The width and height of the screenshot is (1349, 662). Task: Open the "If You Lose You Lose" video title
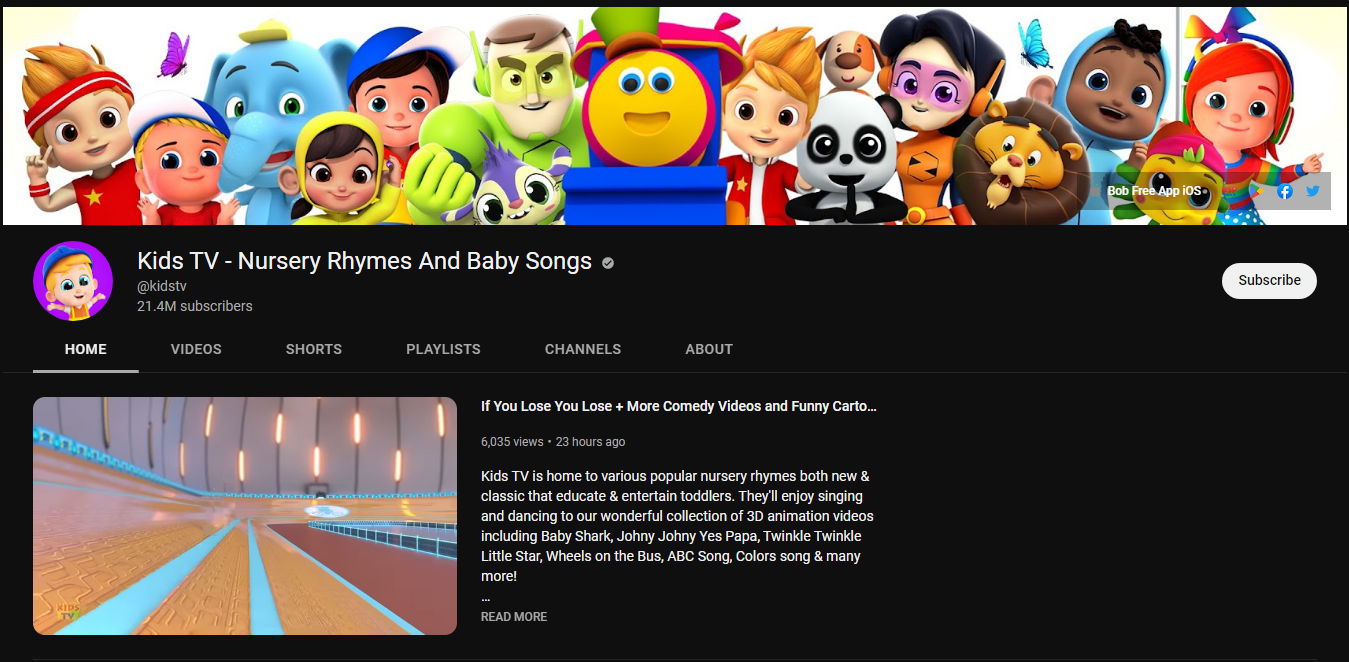click(679, 406)
